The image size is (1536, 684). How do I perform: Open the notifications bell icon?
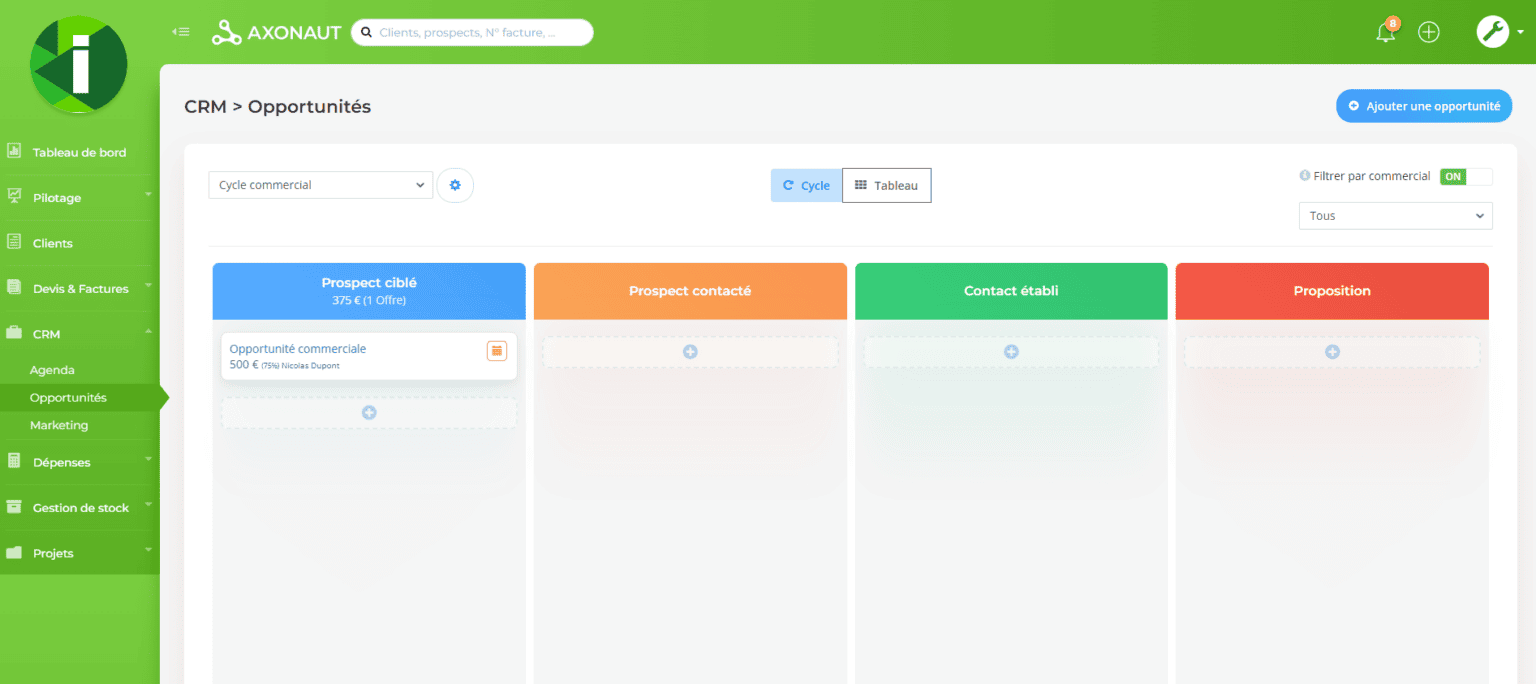click(x=1385, y=33)
